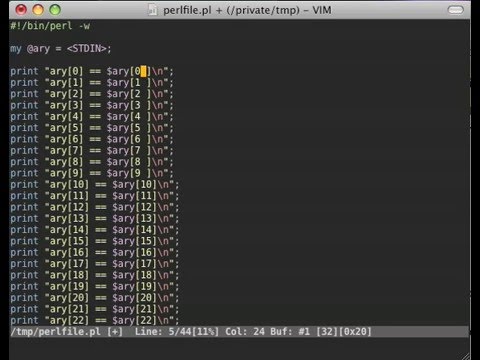Click the print ary[15] line
This screenshot has height=360, width=480.
95,241
